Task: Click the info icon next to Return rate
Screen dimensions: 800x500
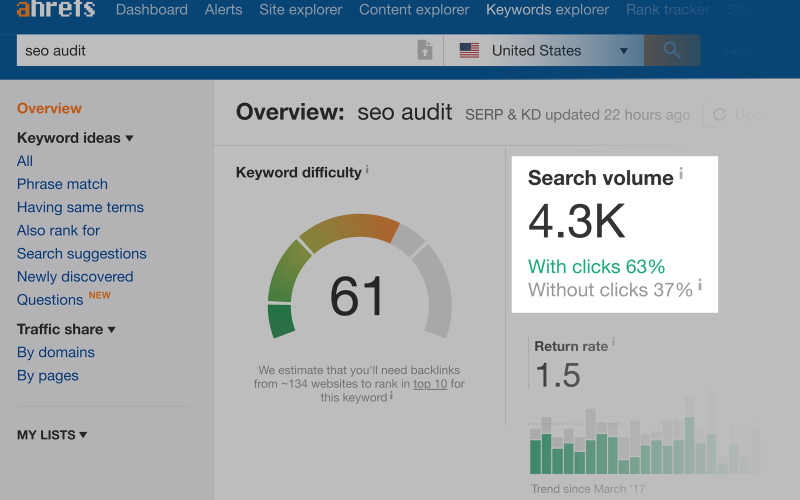Action: pyautogui.click(x=613, y=343)
